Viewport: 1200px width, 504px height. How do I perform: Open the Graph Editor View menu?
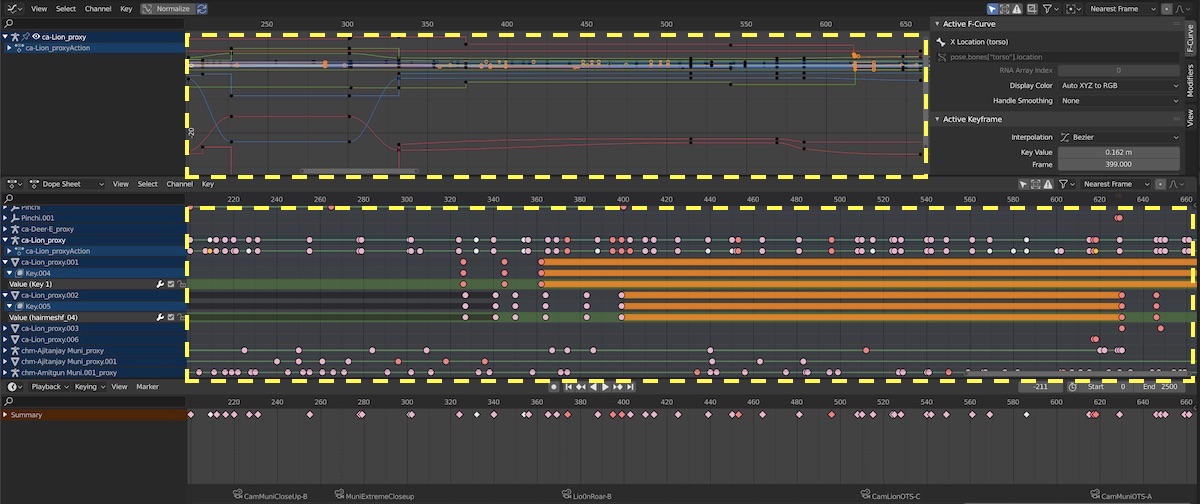click(x=38, y=8)
